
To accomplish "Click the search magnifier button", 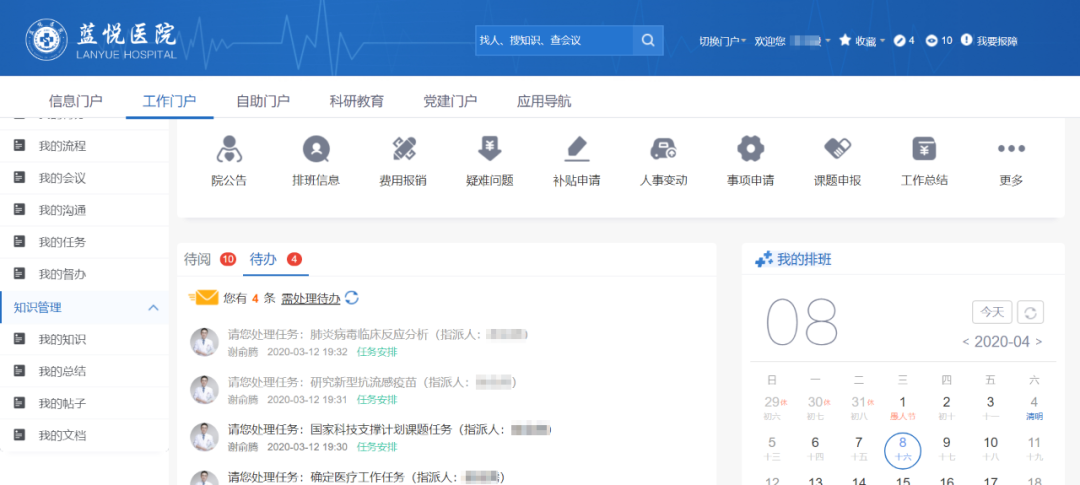I will pyautogui.click(x=648, y=40).
